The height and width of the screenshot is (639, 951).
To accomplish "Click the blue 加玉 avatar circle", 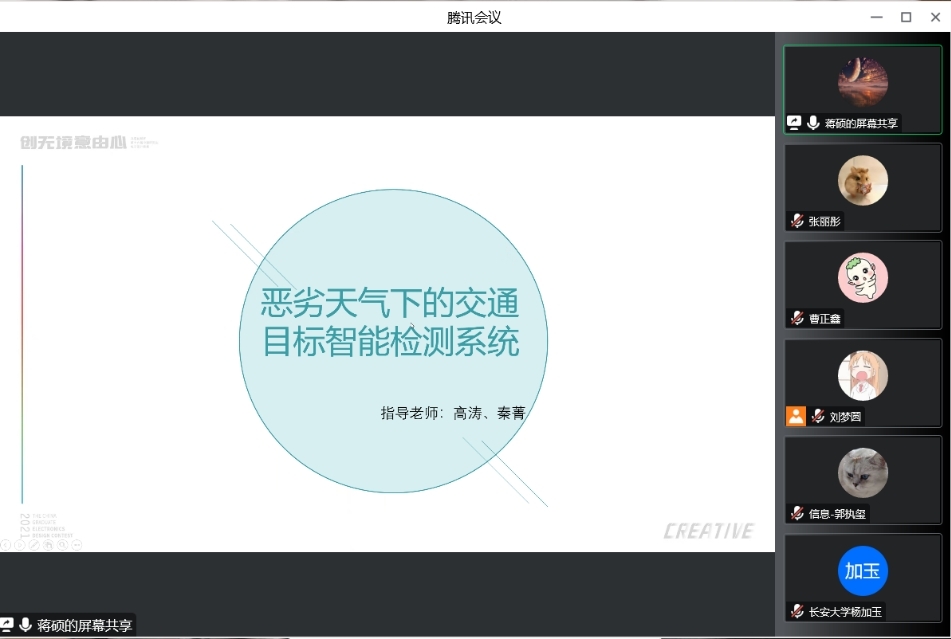I will coord(862,571).
